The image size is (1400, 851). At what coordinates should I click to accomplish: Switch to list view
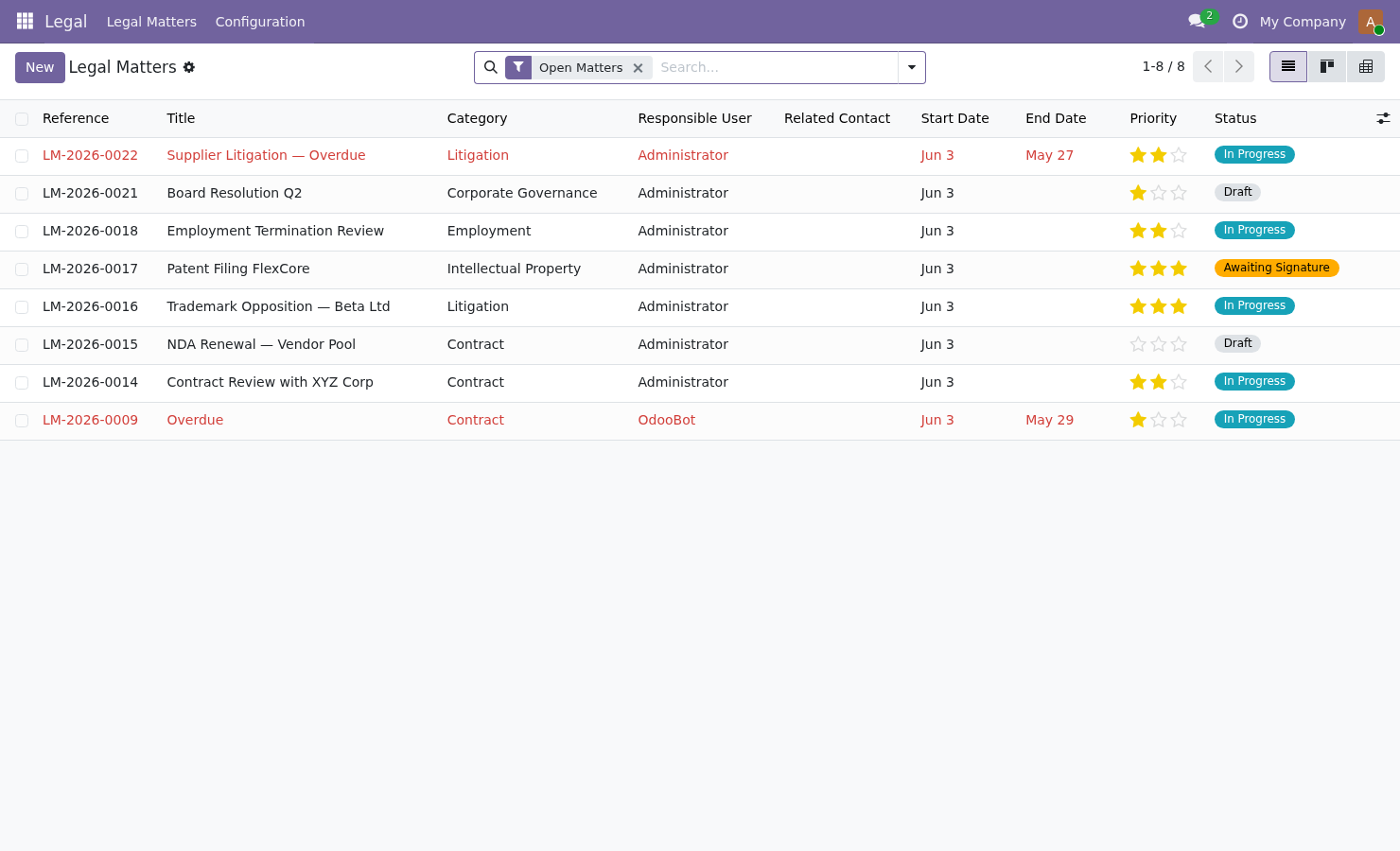(x=1288, y=66)
